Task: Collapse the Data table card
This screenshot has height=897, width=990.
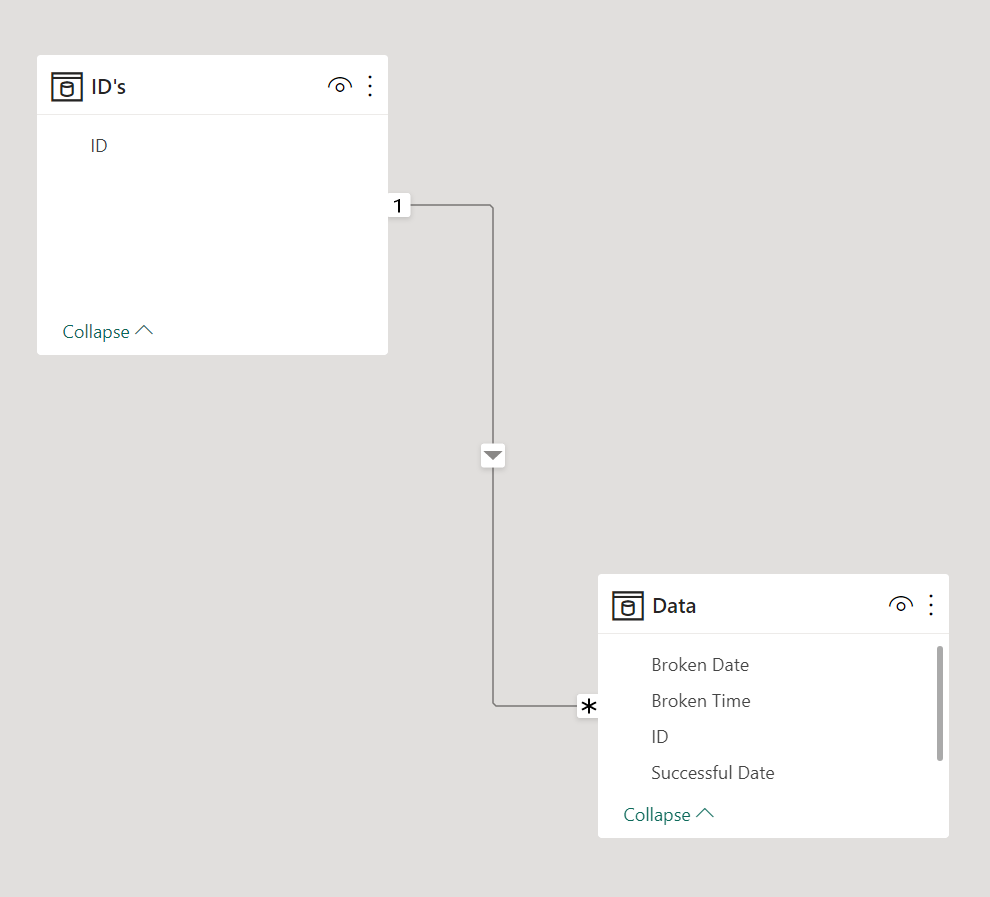Action: 669,814
